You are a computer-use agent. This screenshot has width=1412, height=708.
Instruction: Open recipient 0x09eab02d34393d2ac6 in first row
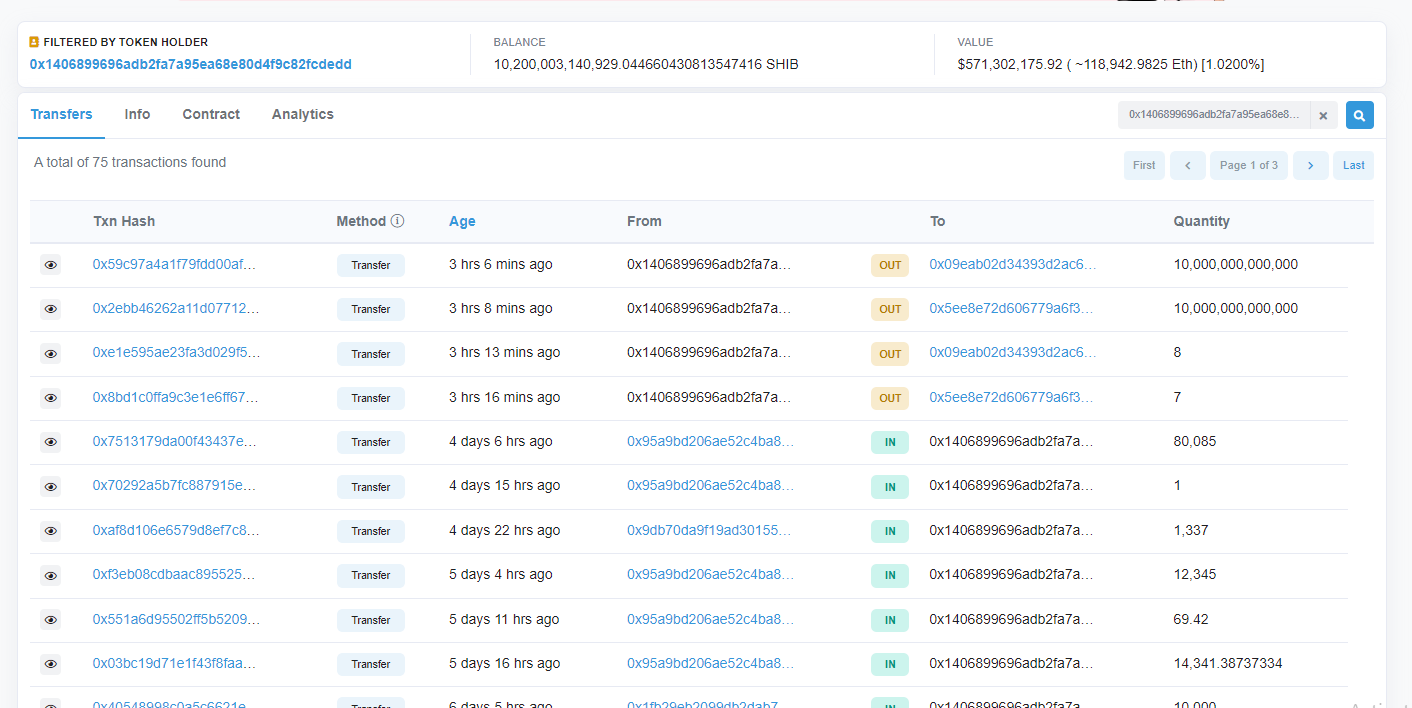point(1013,265)
